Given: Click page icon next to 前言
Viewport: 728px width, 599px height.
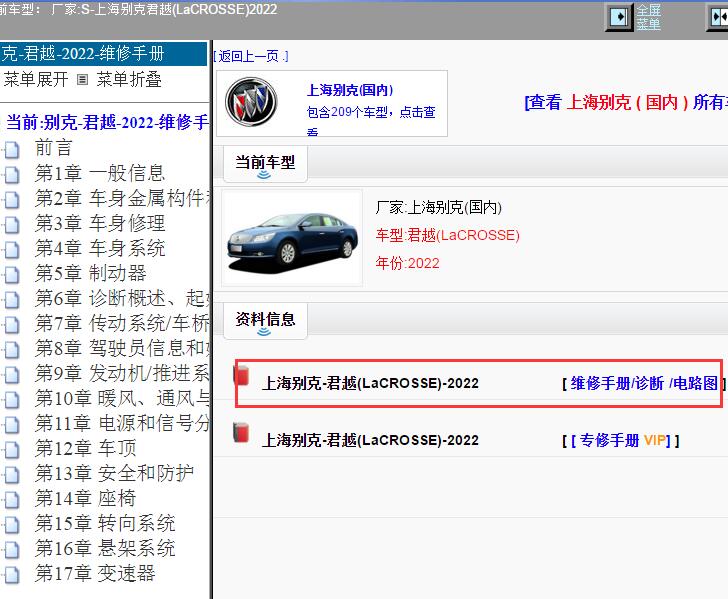Looking at the screenshot, I should (12, 150).
